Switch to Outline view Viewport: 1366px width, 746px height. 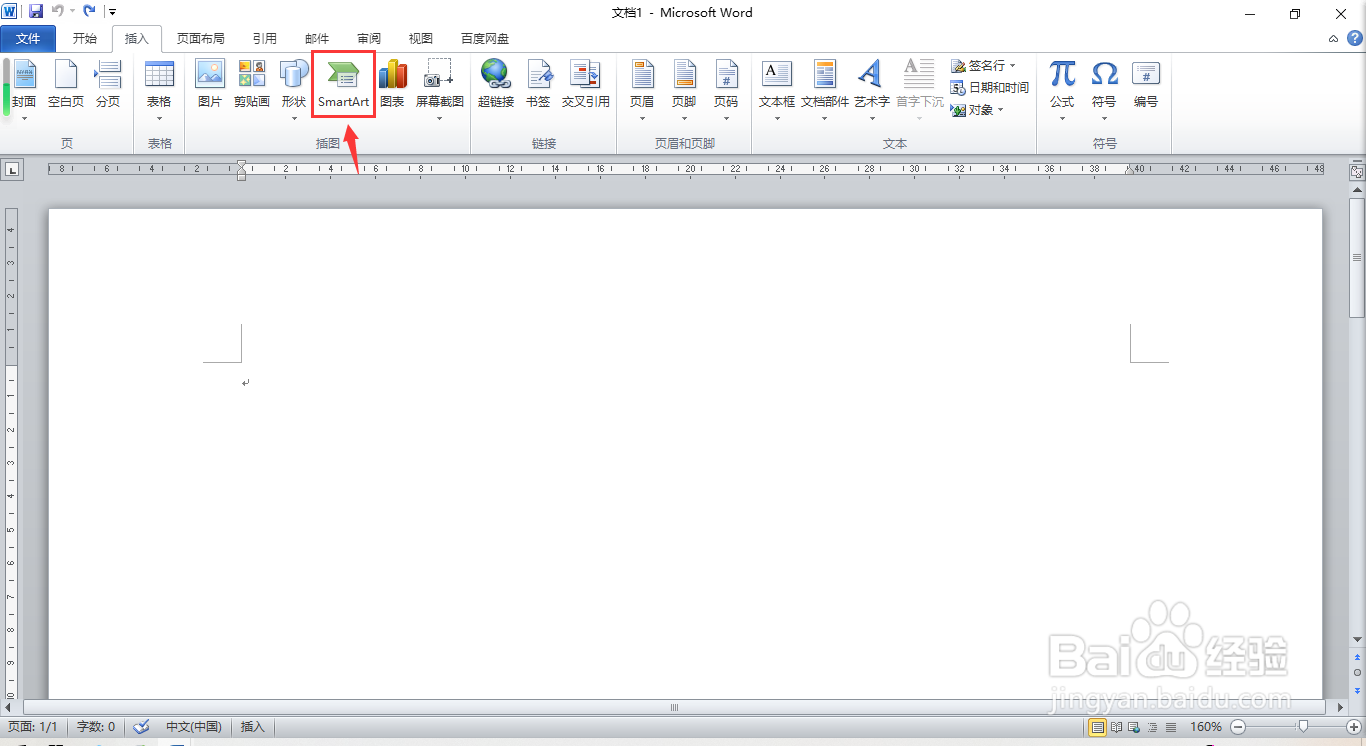coord(1153,727)
